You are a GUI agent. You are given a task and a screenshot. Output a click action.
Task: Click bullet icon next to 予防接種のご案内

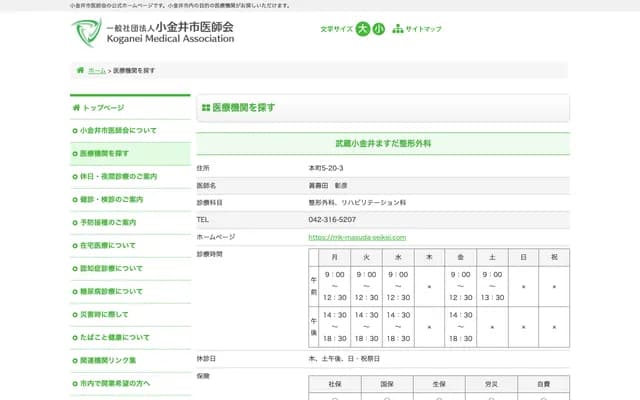tap(75, 222)
